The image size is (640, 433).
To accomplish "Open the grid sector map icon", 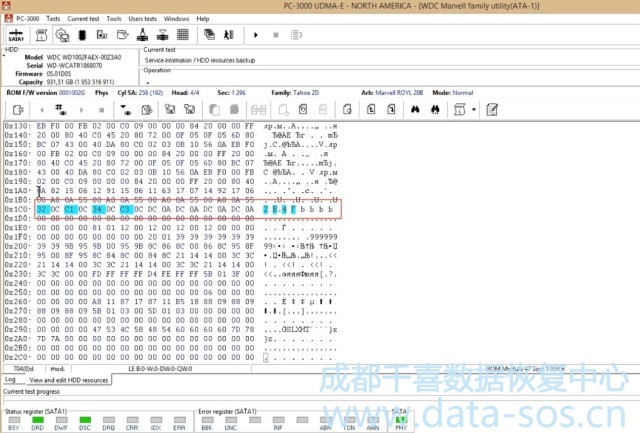I will (182, 35).
